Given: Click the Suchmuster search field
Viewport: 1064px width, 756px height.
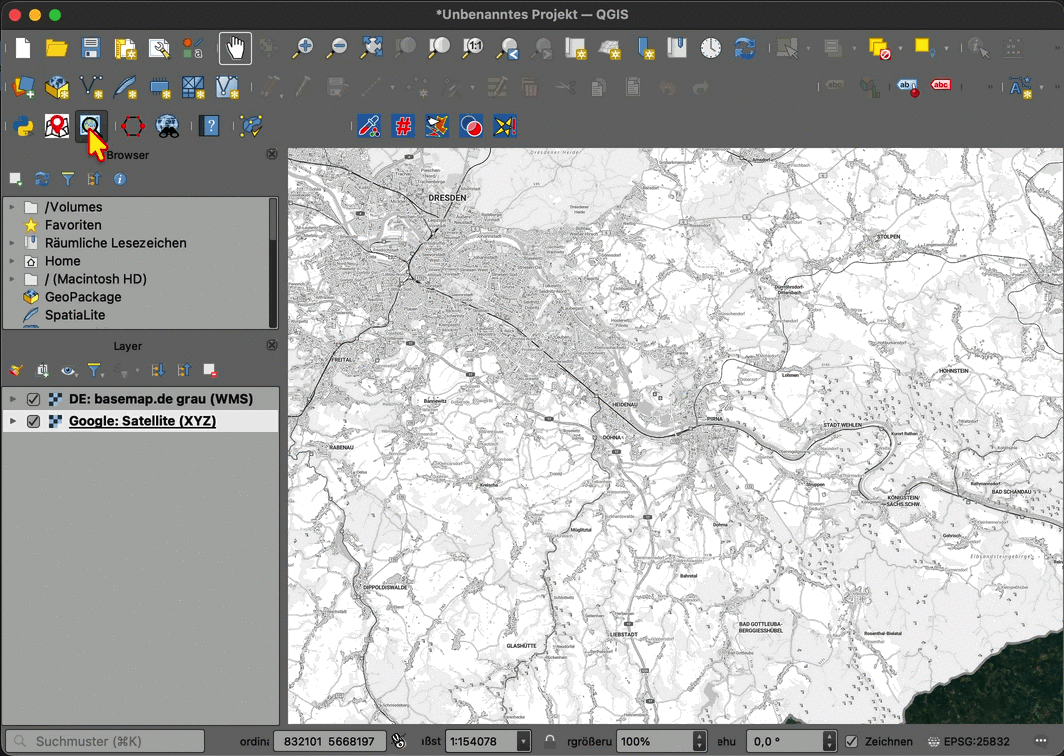Looking at the screenshot, I should click(112, 741).
